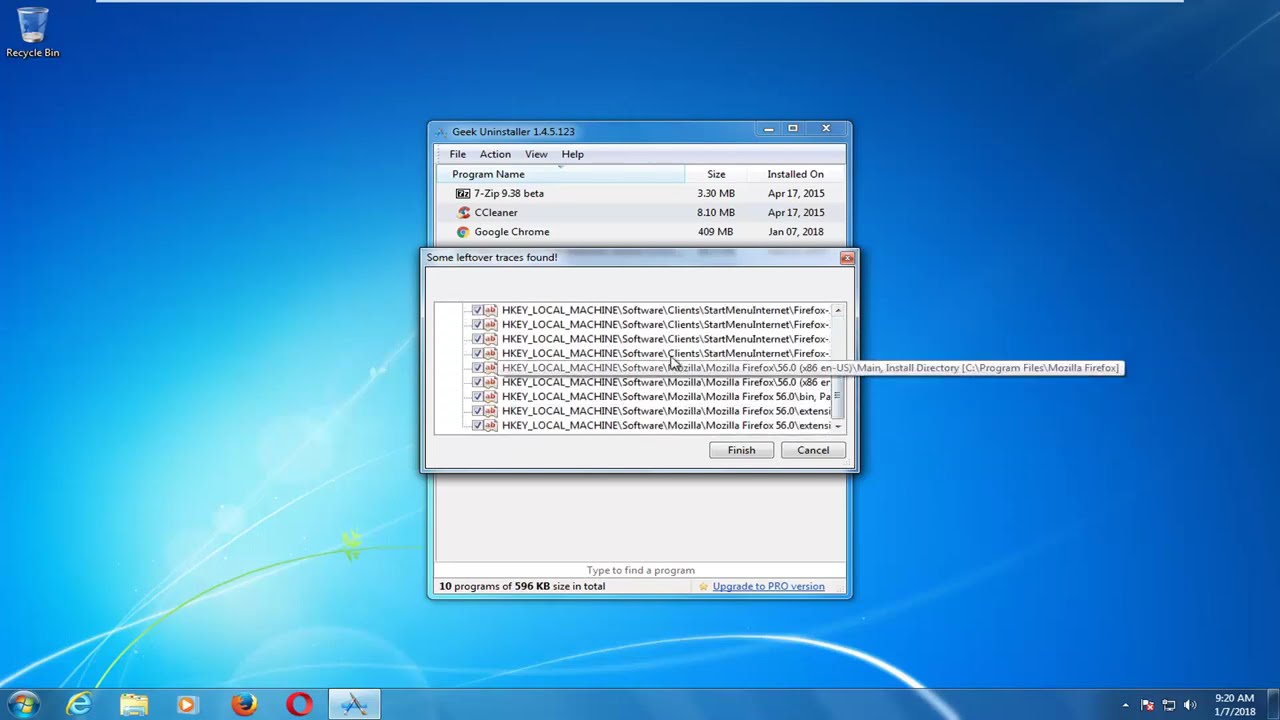Viewport: 1280px width, 720px height.
Task: Click scroll up arrow in traces list
Action: (838, 310)
